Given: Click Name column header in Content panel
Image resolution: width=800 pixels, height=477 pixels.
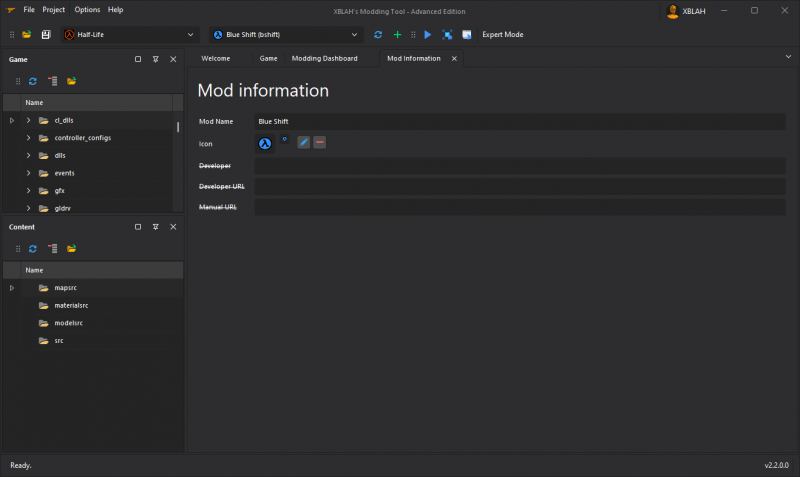Looking at the screenshot, I should tap(102, 270).
